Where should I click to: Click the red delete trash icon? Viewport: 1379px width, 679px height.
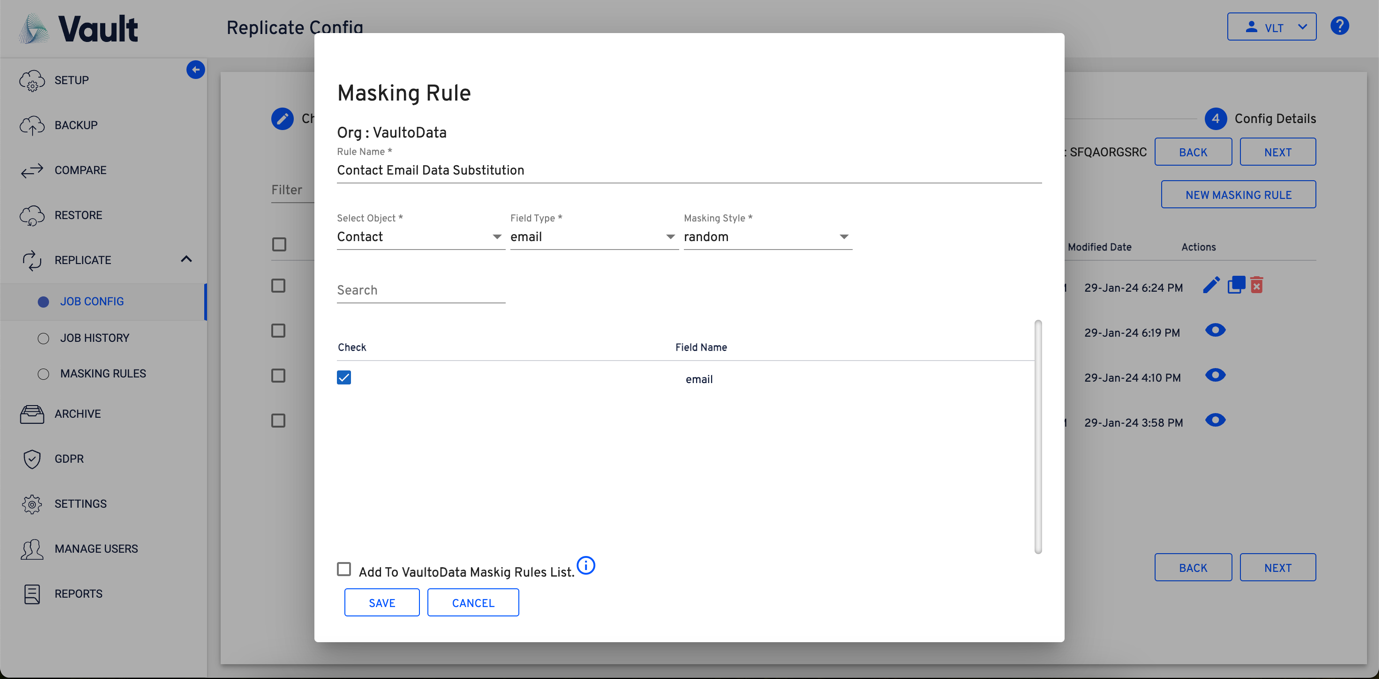1257,286
